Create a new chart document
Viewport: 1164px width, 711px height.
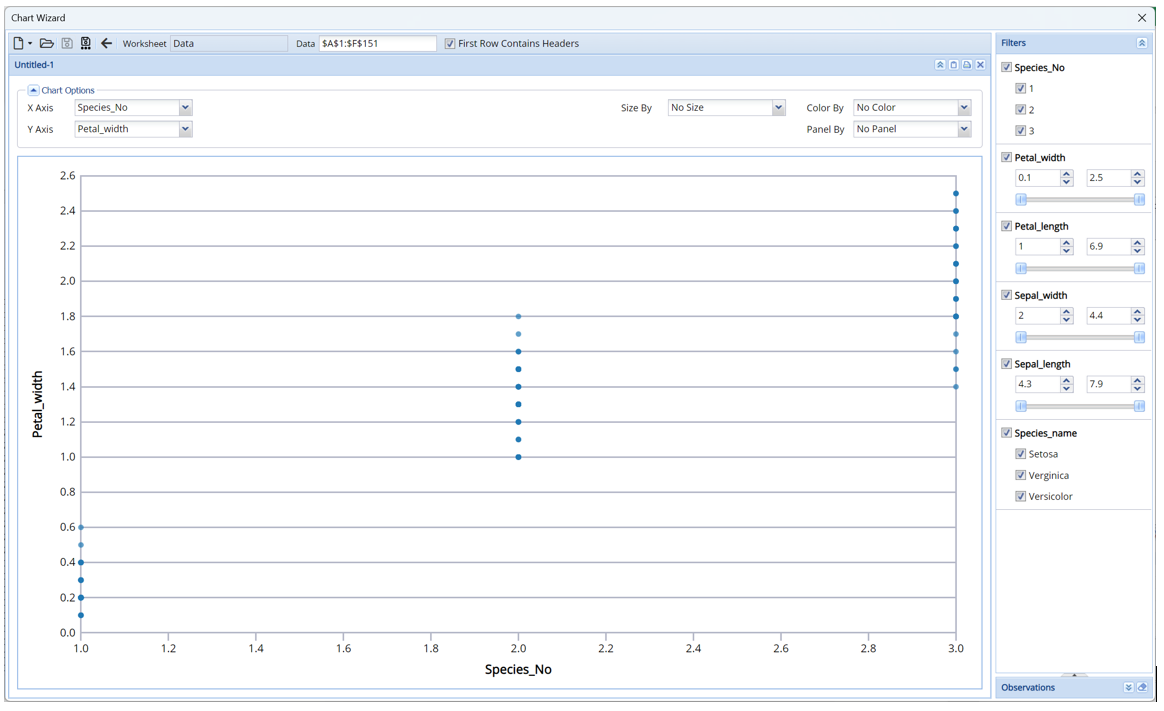point(17,43)
